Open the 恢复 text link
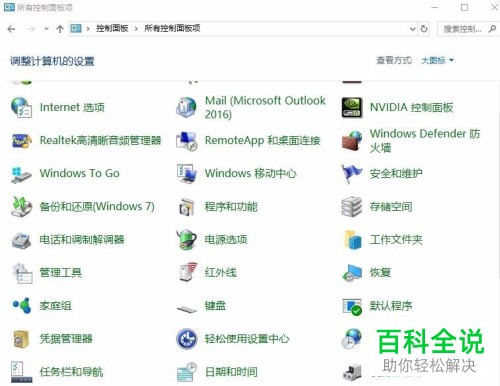 pos(380,272)
